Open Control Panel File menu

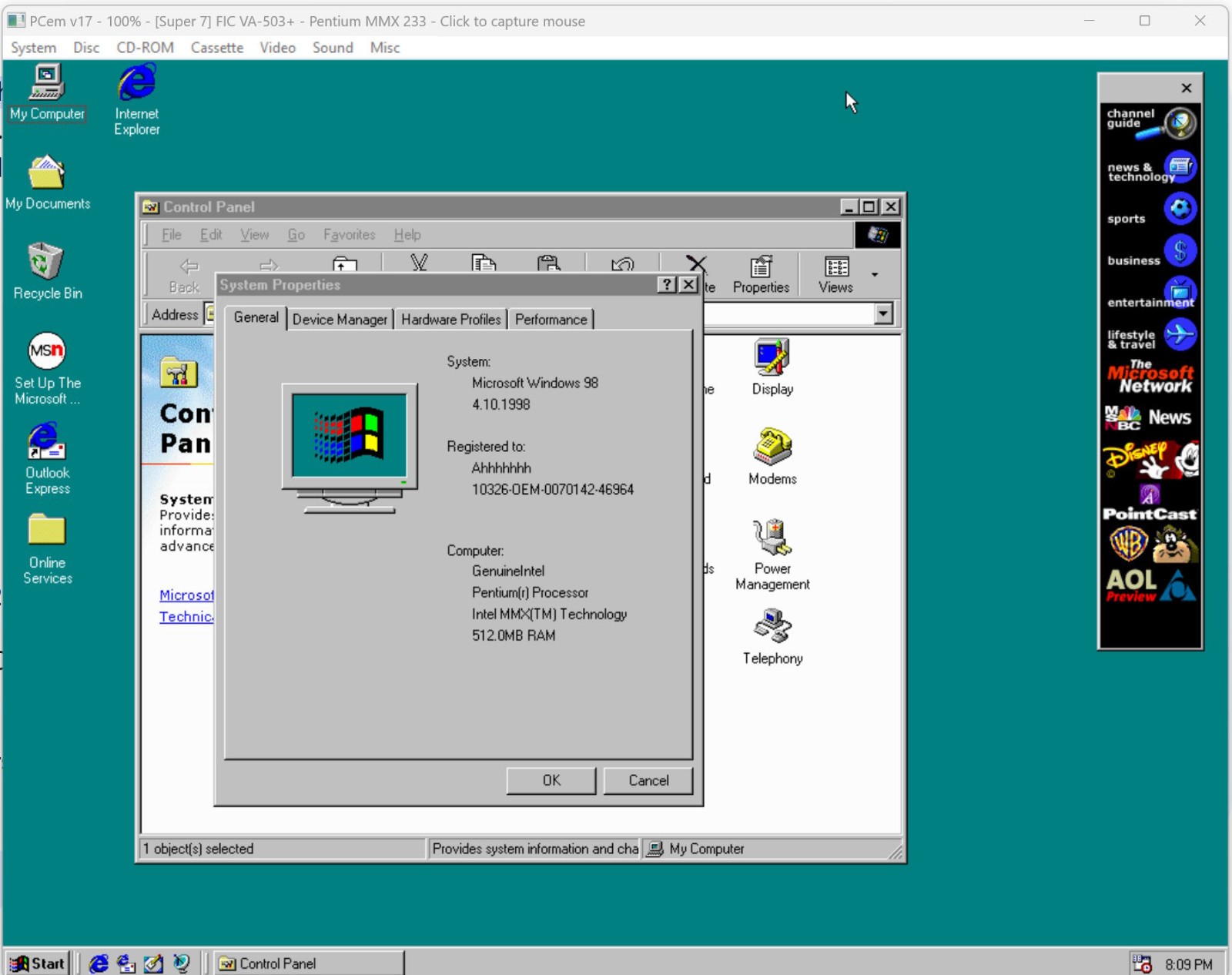coord(171,235)
